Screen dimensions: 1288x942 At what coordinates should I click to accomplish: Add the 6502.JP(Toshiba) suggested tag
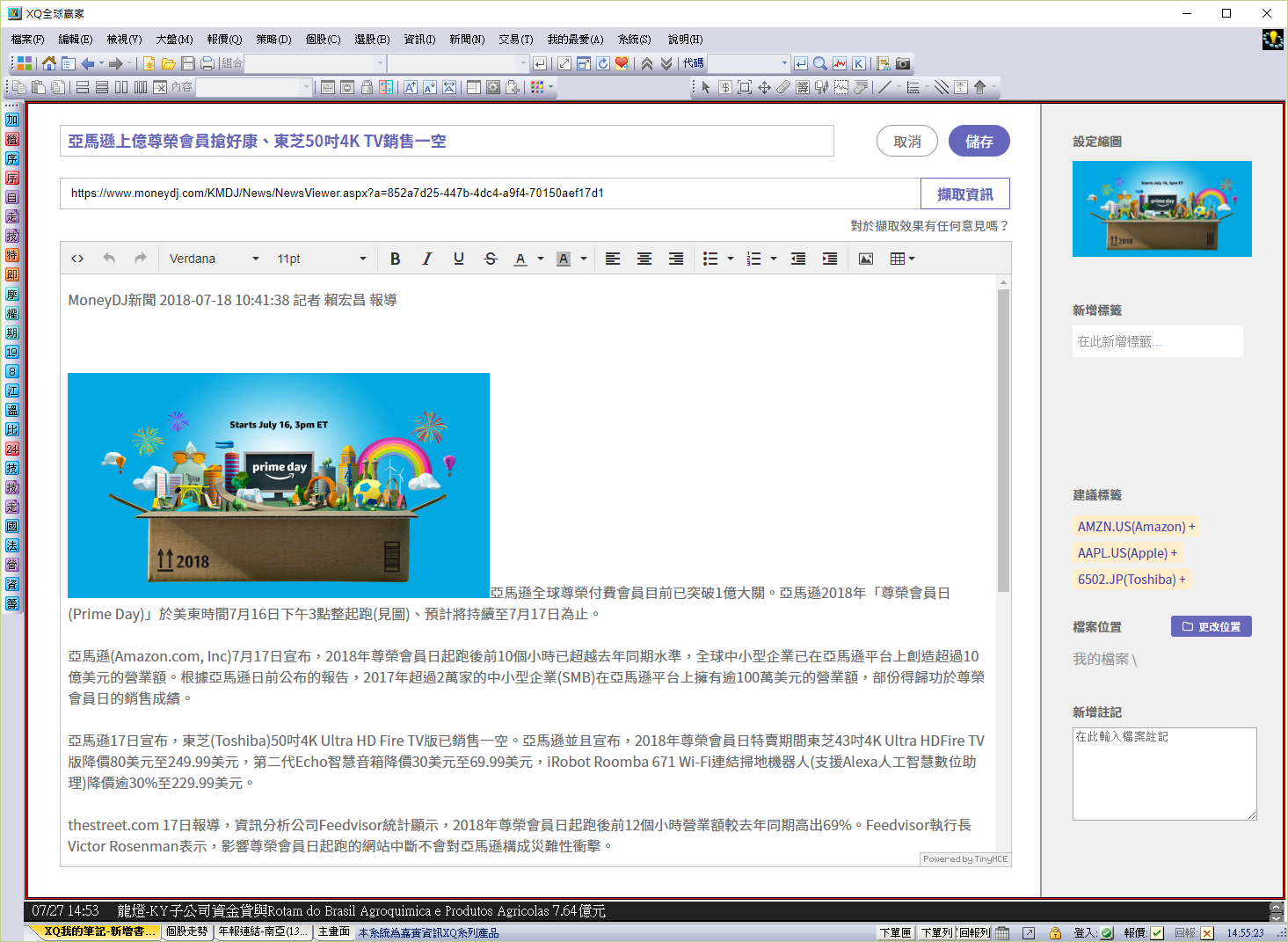1132,579
